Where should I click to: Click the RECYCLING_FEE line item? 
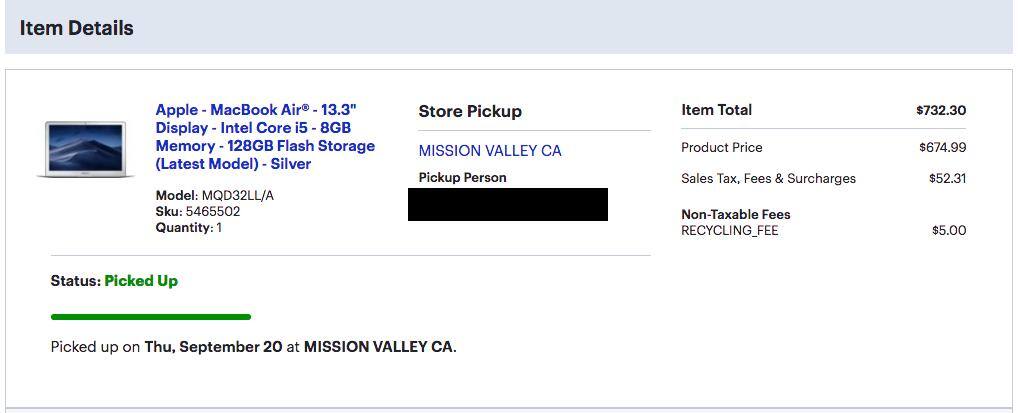point(729,230)
